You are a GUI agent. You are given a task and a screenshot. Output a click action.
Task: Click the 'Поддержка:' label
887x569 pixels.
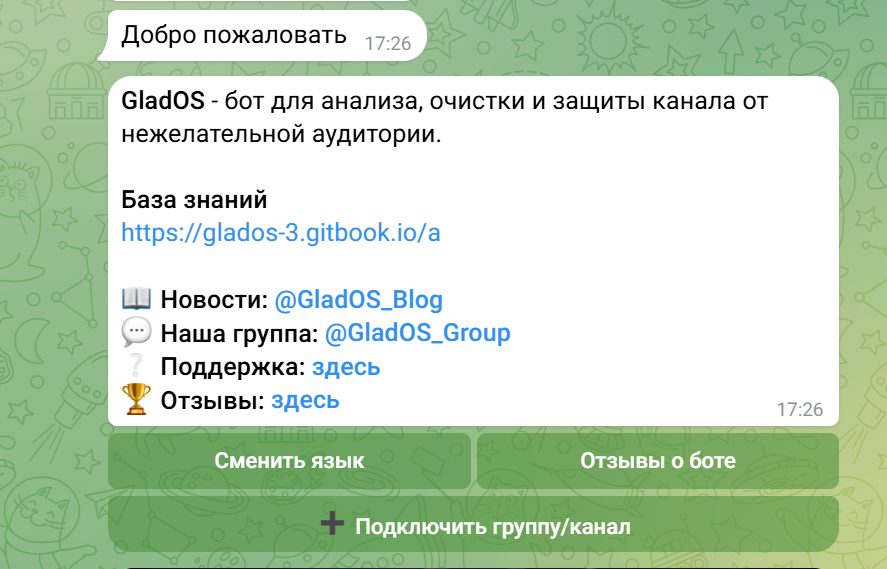click(233, 367)
